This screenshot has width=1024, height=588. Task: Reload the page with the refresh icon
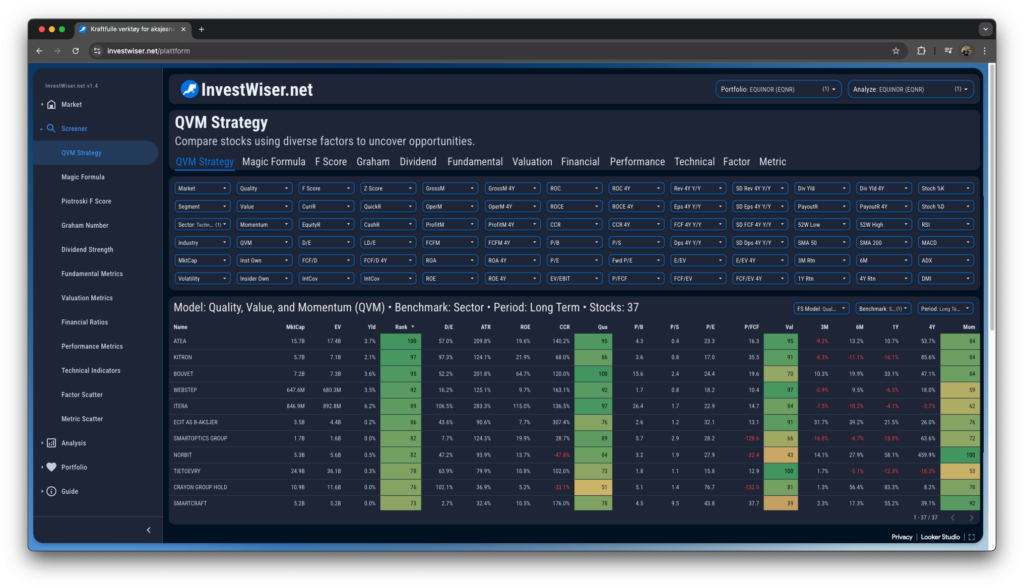coord(75,51)
